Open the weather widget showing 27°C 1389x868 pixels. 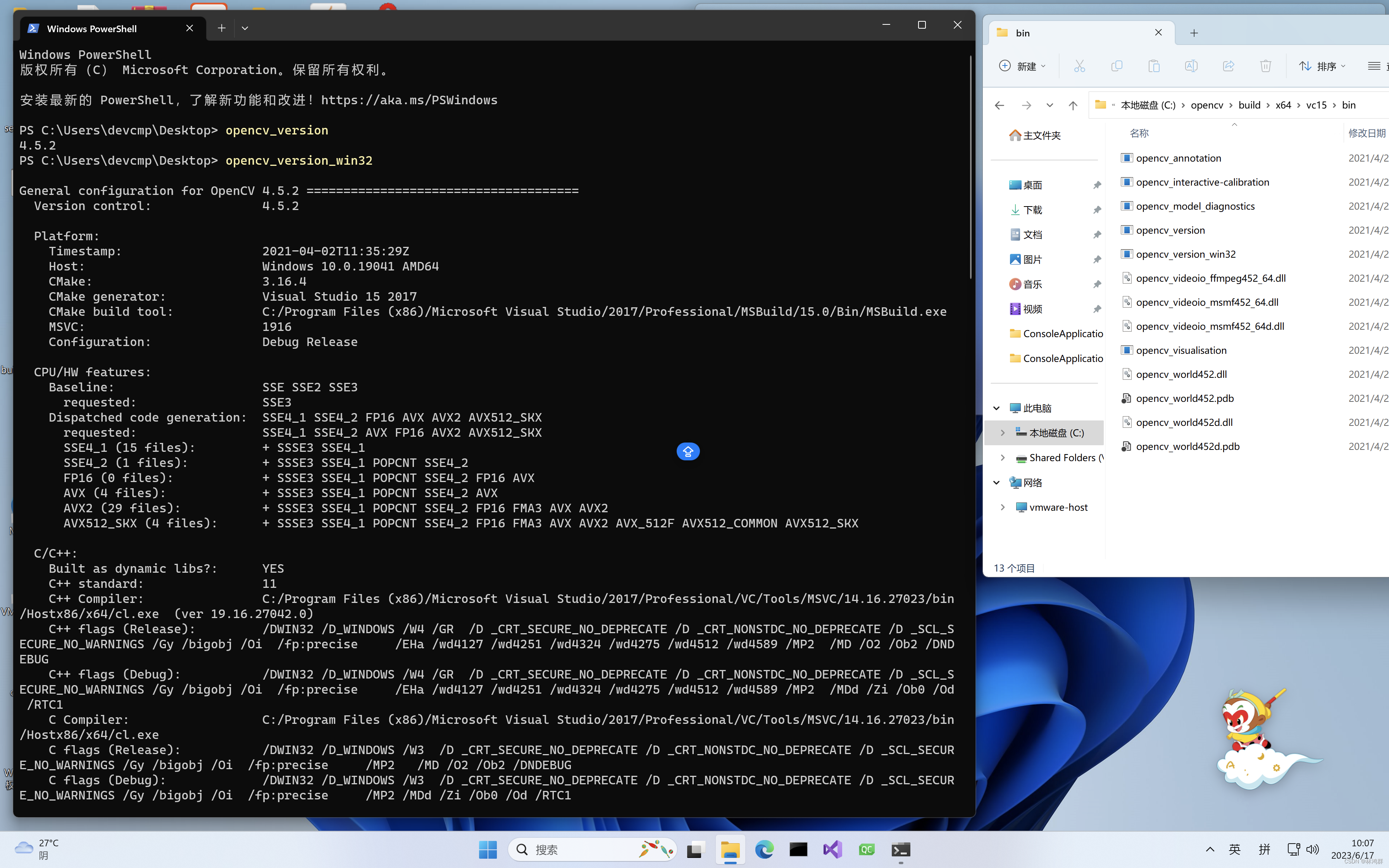click(37, 849)
